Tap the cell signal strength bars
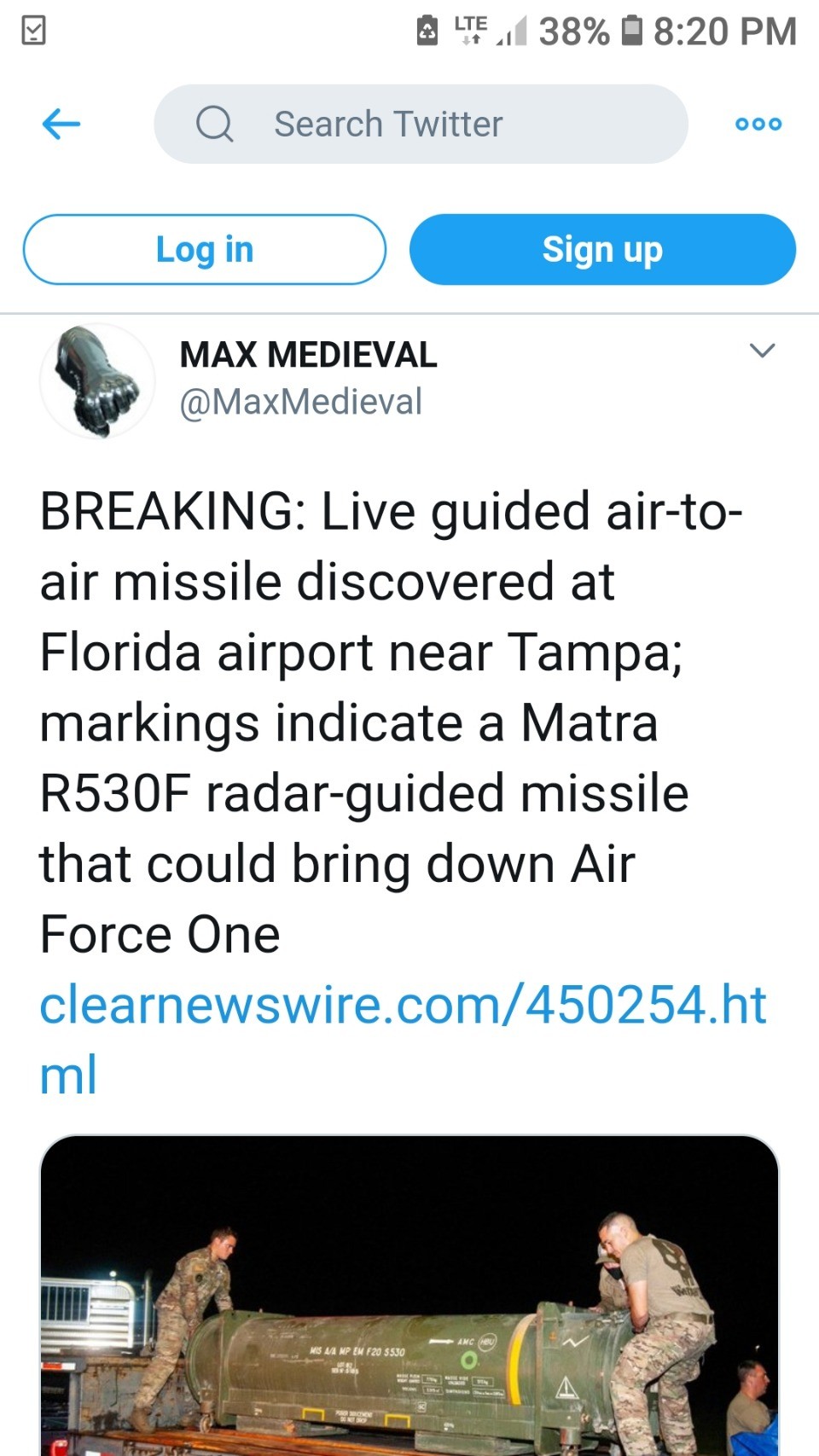 [511, 32]
